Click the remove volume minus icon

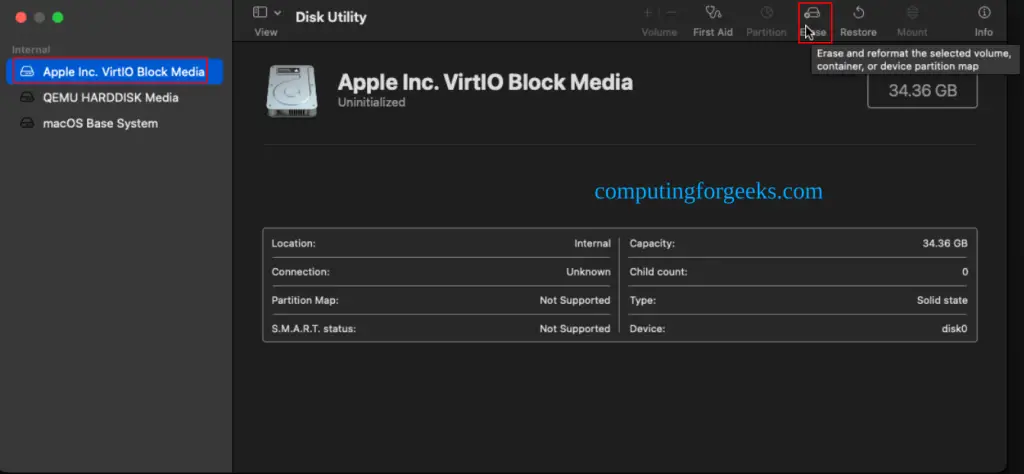point(671,12)
